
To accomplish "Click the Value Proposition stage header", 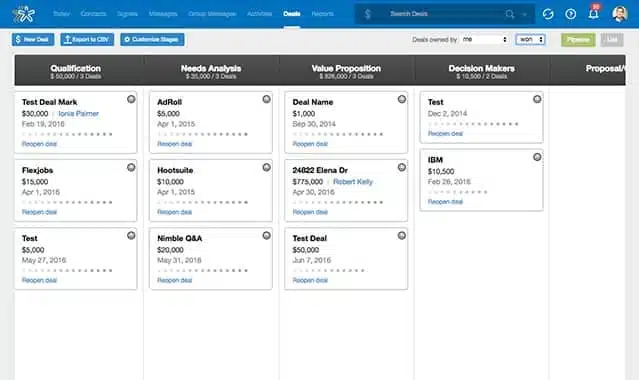I will 346,71.
